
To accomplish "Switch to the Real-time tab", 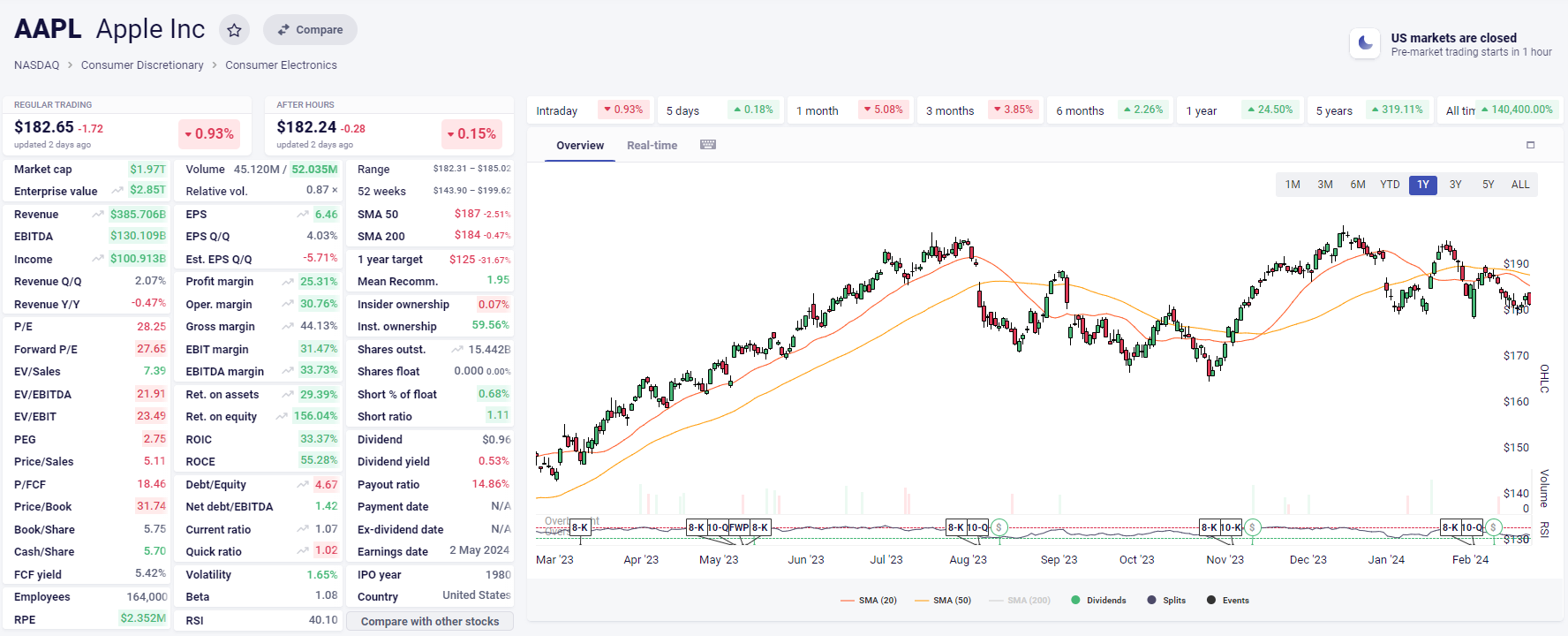I will click(x=652, y=146).
